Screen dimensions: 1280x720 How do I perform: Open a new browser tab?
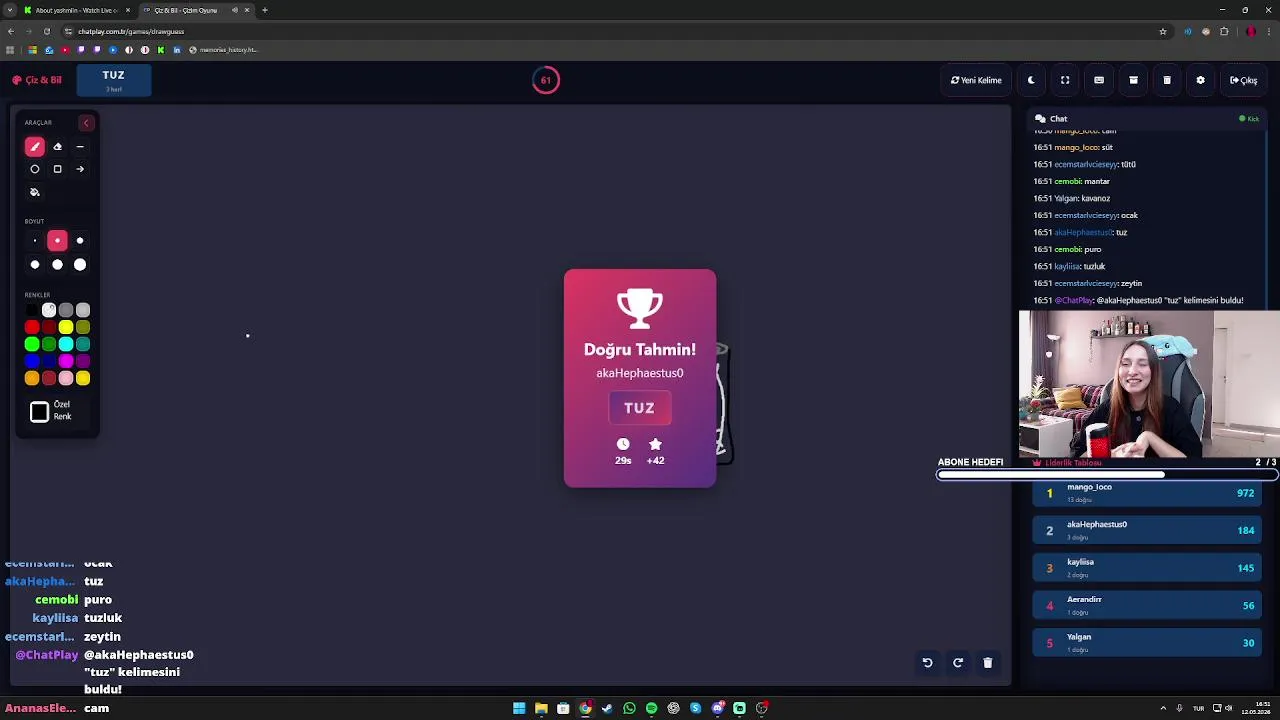[x=265, y=10]
